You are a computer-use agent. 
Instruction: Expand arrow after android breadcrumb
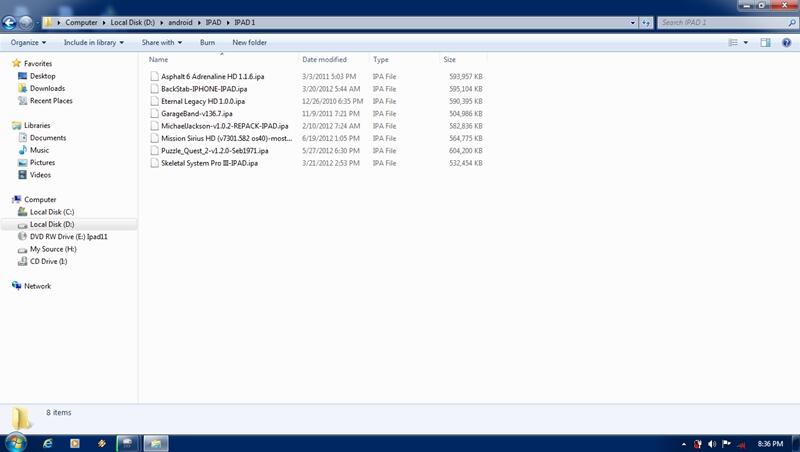pos(199,22)
